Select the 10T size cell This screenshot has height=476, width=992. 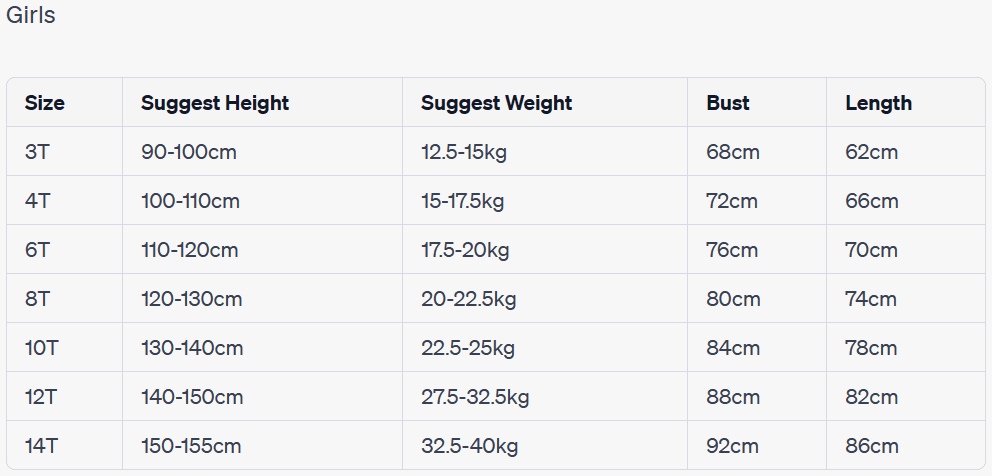click(x=42, y=348)
